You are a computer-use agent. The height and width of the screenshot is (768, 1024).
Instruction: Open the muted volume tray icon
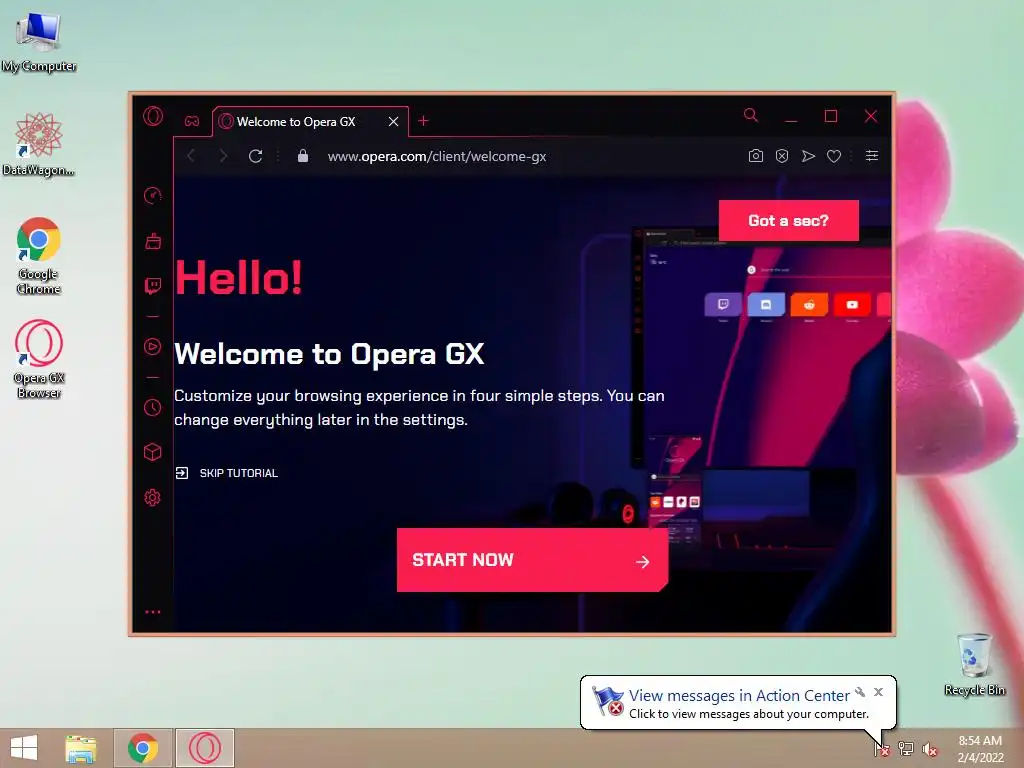point(930,749)
